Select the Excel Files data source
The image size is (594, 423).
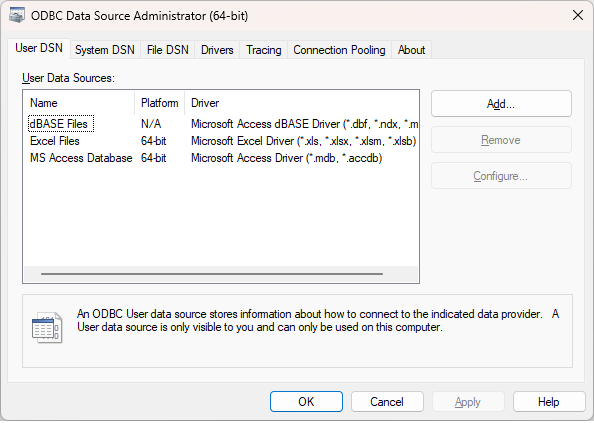click(x=55, y=141)
